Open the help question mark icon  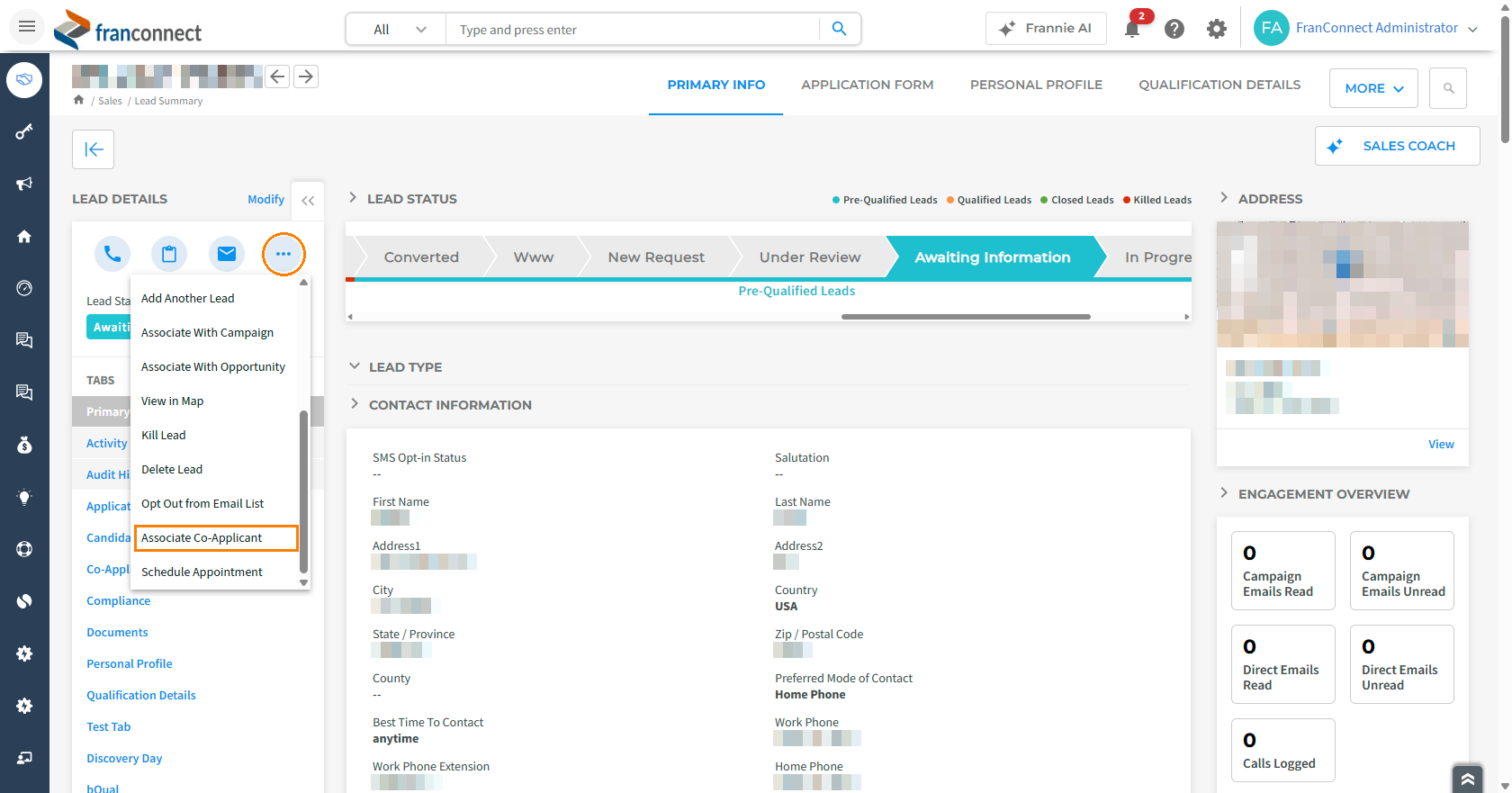pyautogui.click(x=1174, y=29)
